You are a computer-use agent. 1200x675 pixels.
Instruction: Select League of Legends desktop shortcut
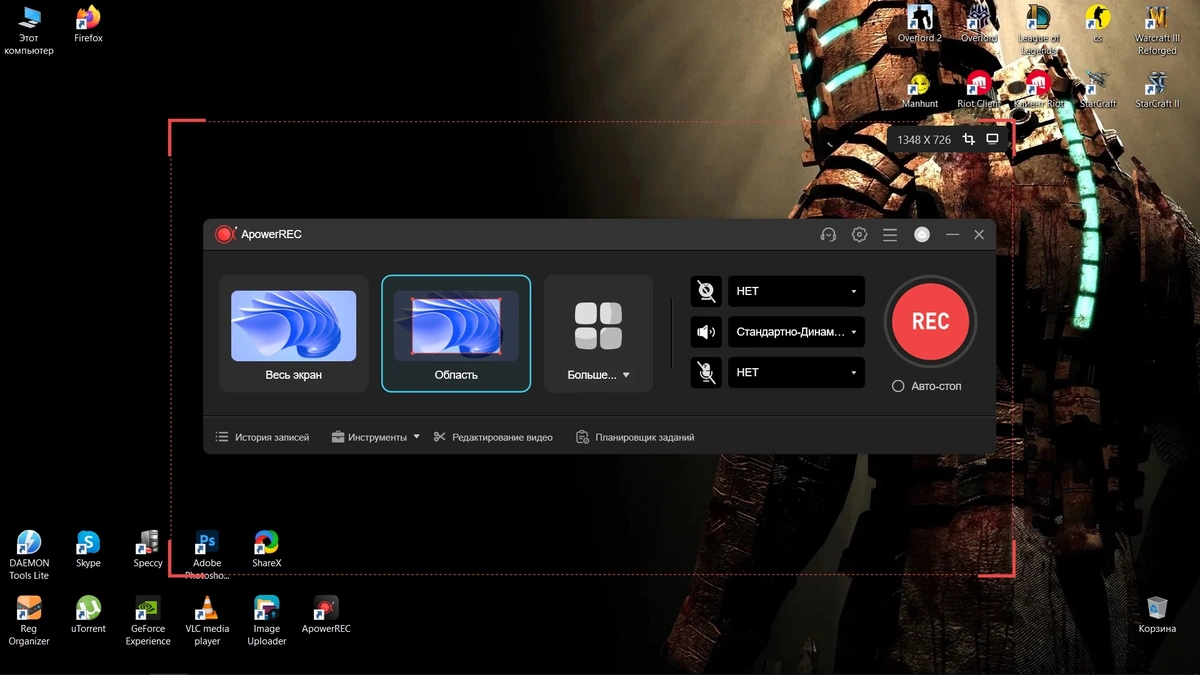click(1039, 31)
